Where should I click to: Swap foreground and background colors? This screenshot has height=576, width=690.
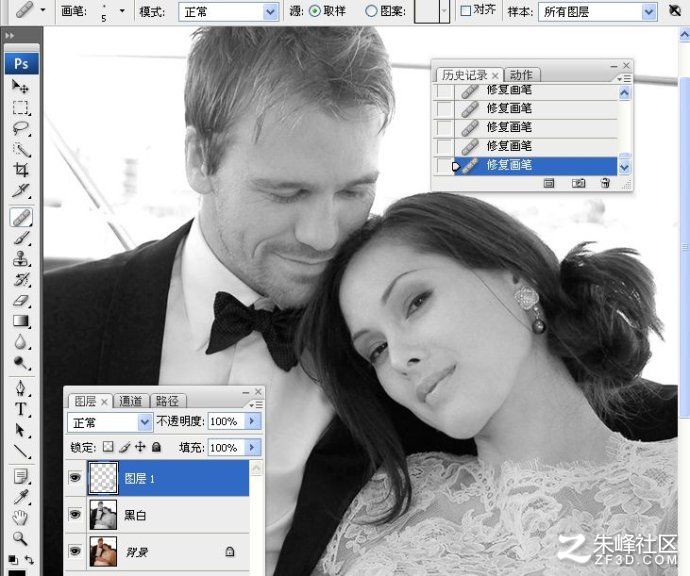tap(29, 560)
